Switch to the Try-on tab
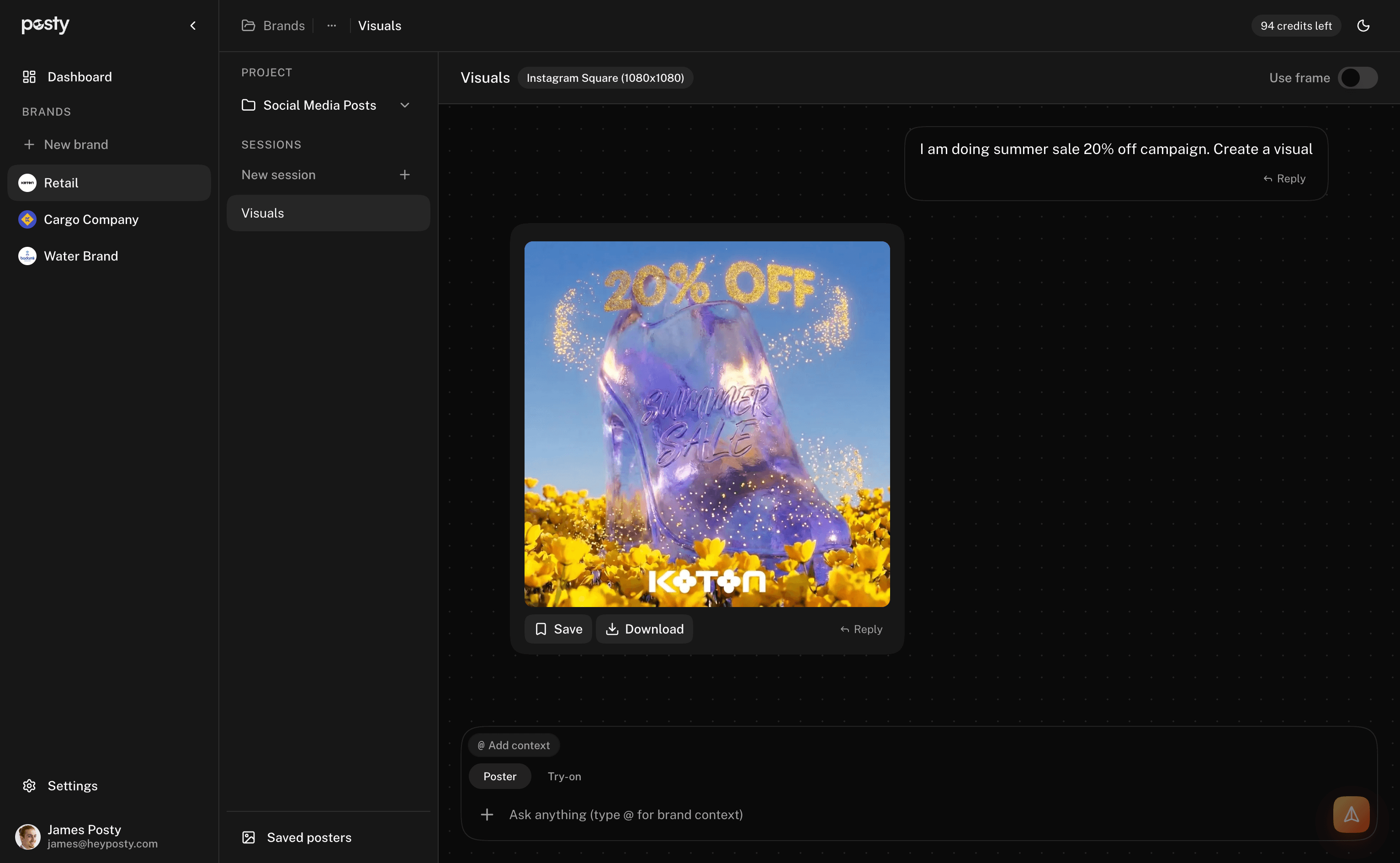 click(x=564, y=776)
